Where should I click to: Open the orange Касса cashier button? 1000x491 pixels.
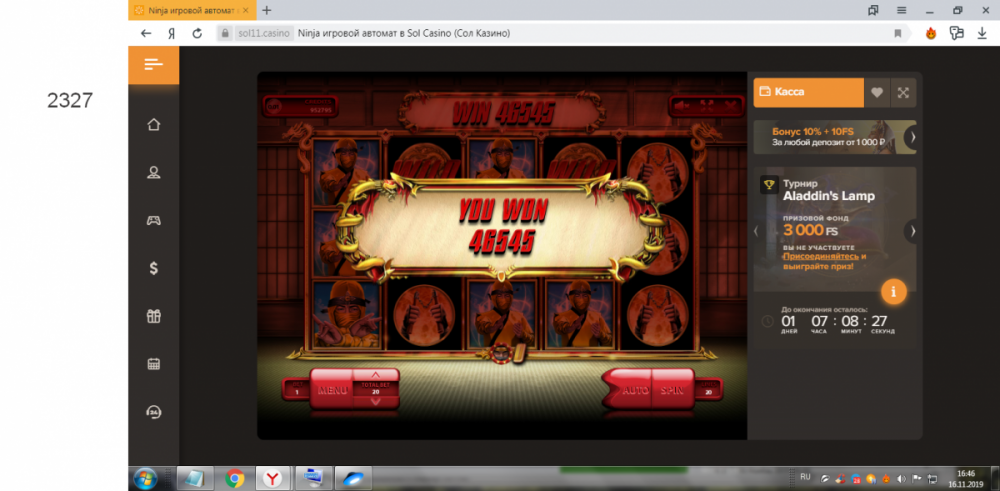coord(808,92)
